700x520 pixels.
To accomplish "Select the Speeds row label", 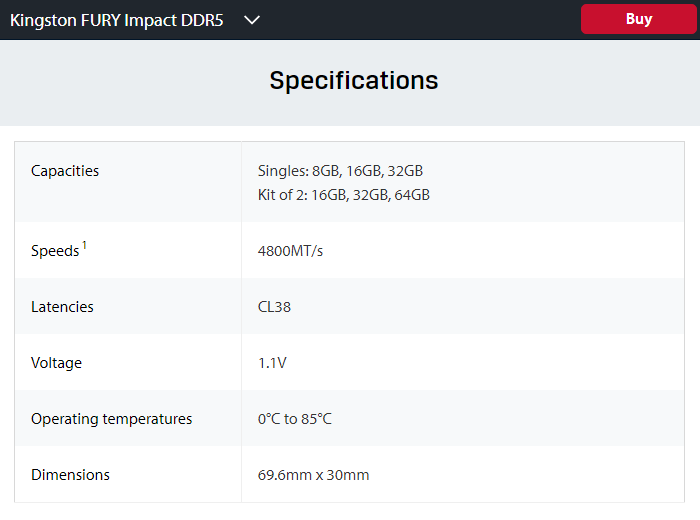I will (55, 251).
